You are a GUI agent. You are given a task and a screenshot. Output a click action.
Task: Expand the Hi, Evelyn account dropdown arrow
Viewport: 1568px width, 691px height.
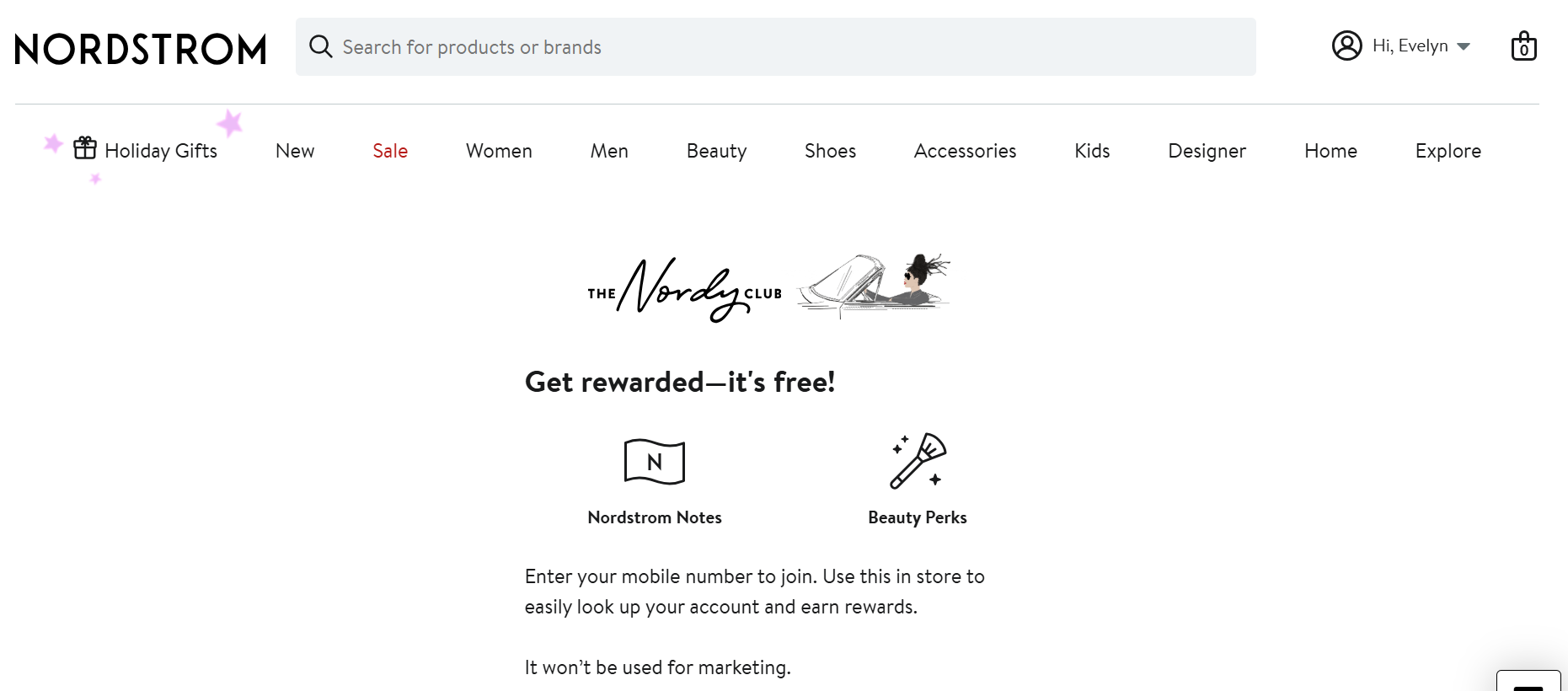pyautogui.click(x=1464, y=46)
